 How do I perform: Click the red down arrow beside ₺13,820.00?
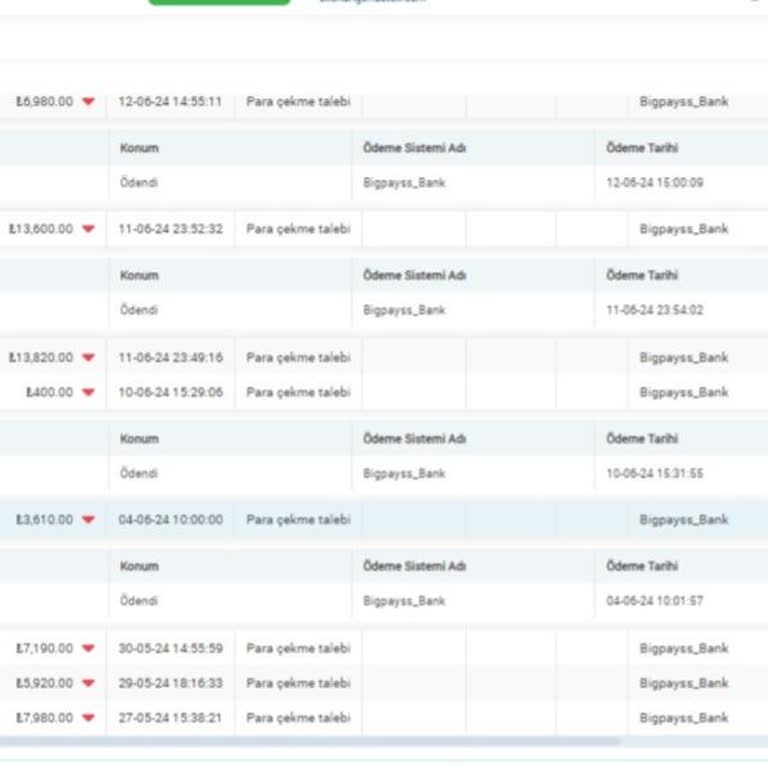[89, 358]
